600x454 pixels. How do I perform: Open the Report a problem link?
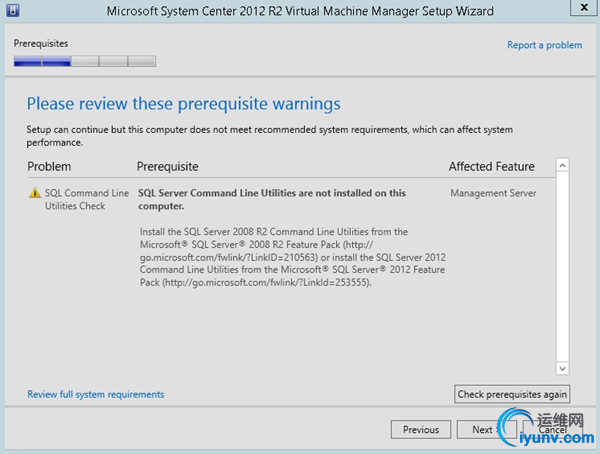[x=545, y=45]
